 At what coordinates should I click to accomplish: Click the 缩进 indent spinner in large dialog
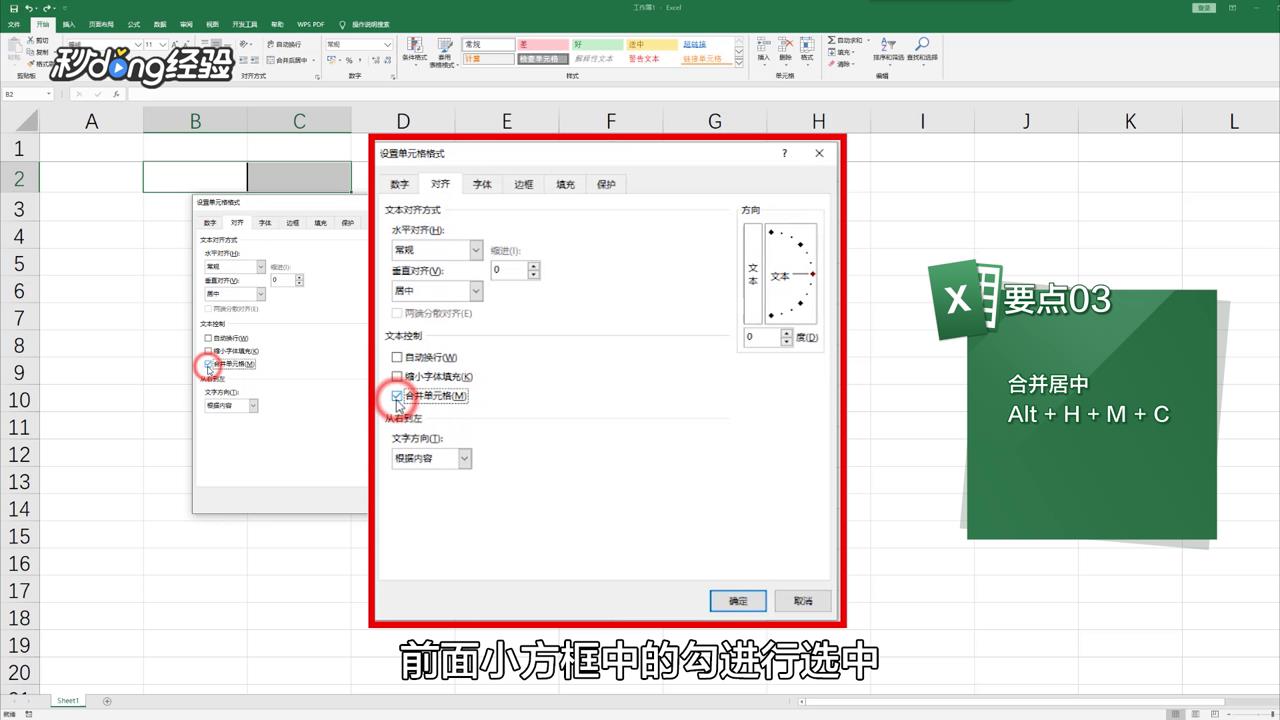click(534, 270)
